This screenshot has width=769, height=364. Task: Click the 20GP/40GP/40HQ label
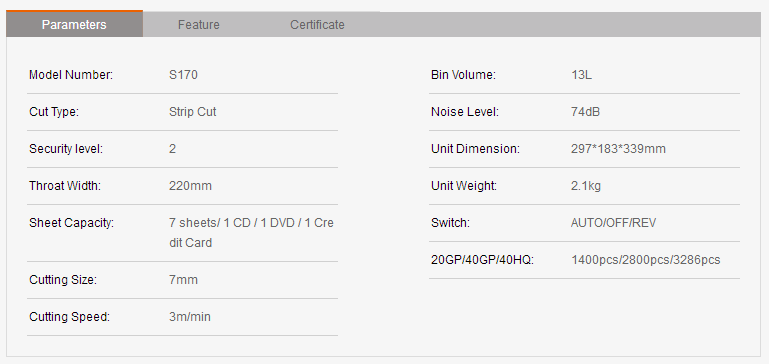[x=482, y=260]
